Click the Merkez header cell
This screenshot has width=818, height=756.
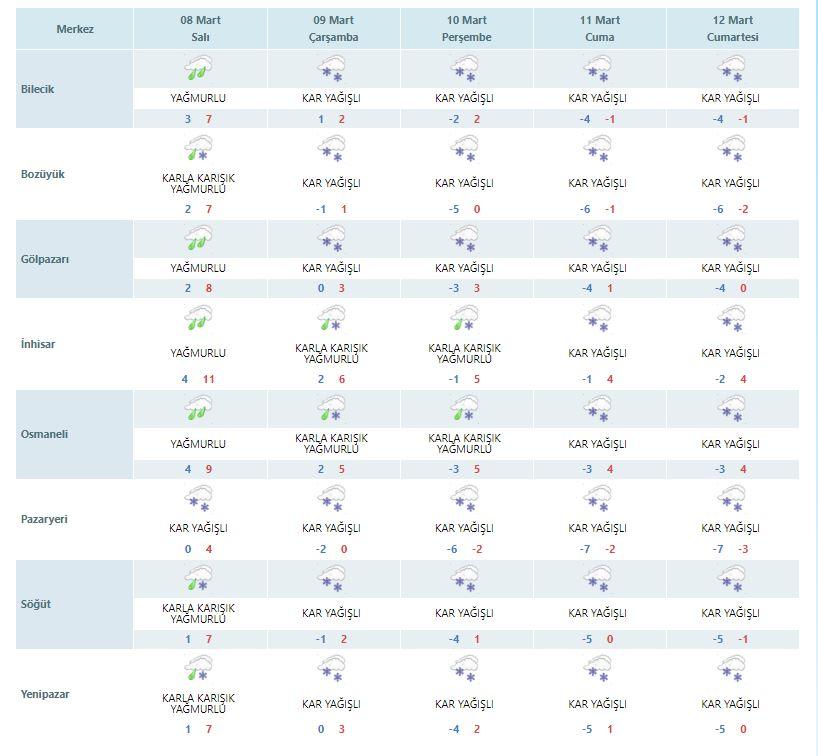tap(75, 29)
